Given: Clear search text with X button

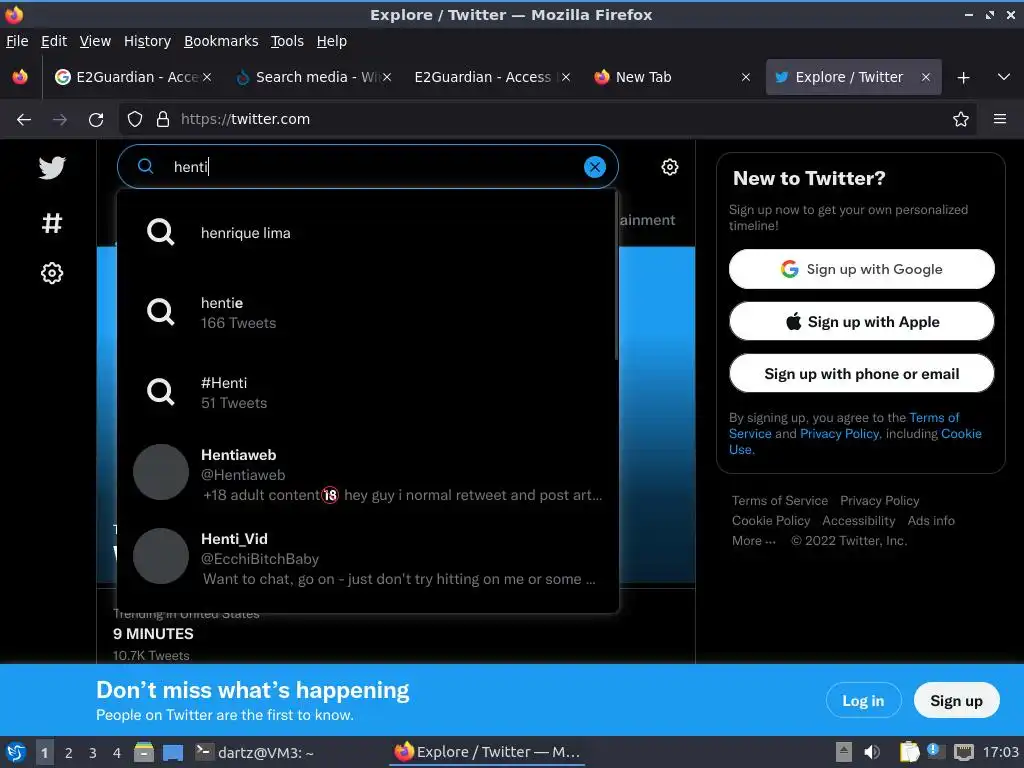Looking at the screenshot, I should (x=594, y=167).
